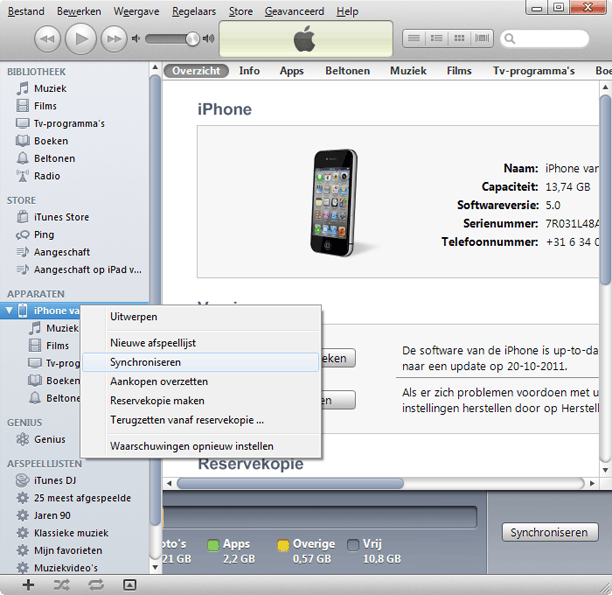Switch to the Films tab
This screenshot has height=595, width=612.
click(x=459, y=71)
